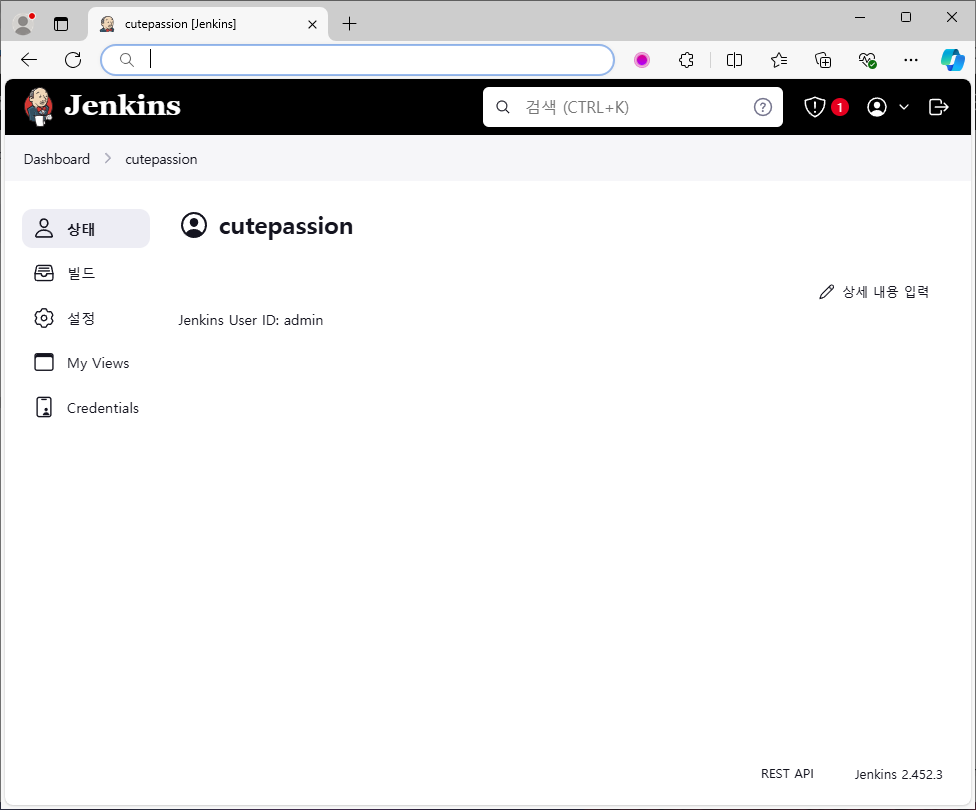Viewport: 976px width, 810px height.
Task: Close the cutepassion [Jenkins] tab
Action: point(312,24)
